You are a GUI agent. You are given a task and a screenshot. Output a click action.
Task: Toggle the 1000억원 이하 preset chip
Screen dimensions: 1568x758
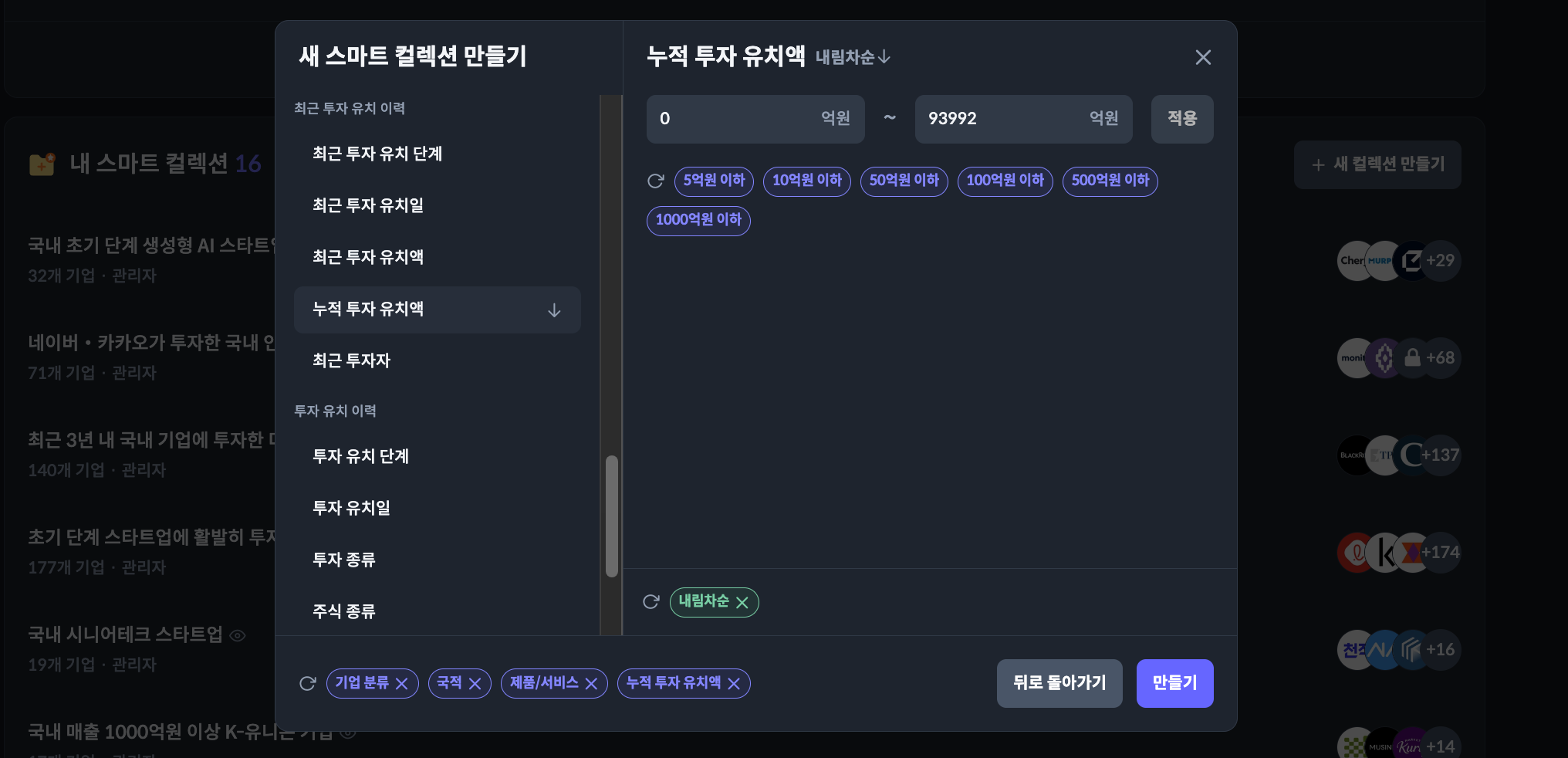(698, 221)
